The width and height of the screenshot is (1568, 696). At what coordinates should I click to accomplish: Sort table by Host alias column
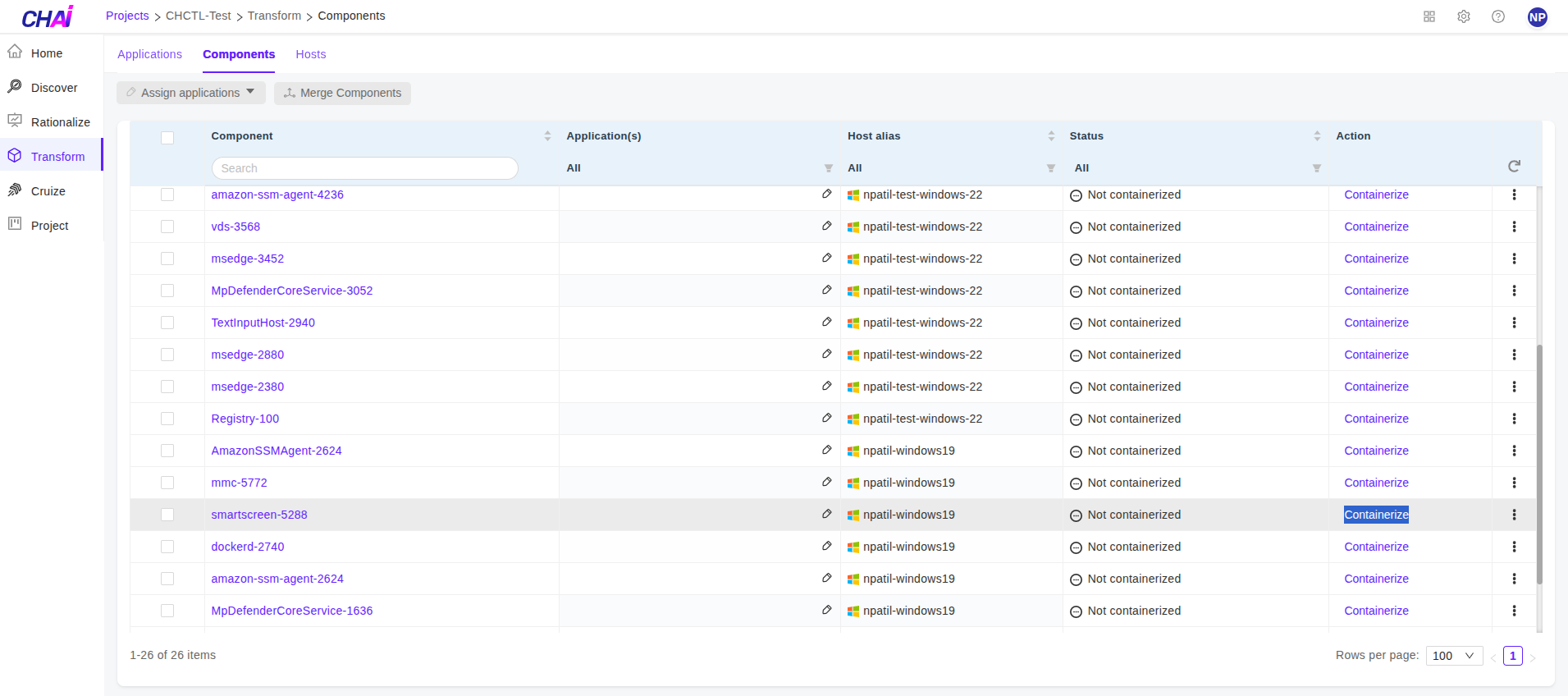pyautogui.click(x=1051, y=136)
